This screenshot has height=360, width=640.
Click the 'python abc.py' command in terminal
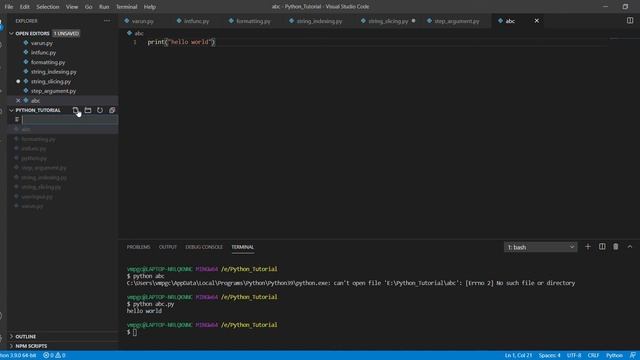(x=153, y=304)
